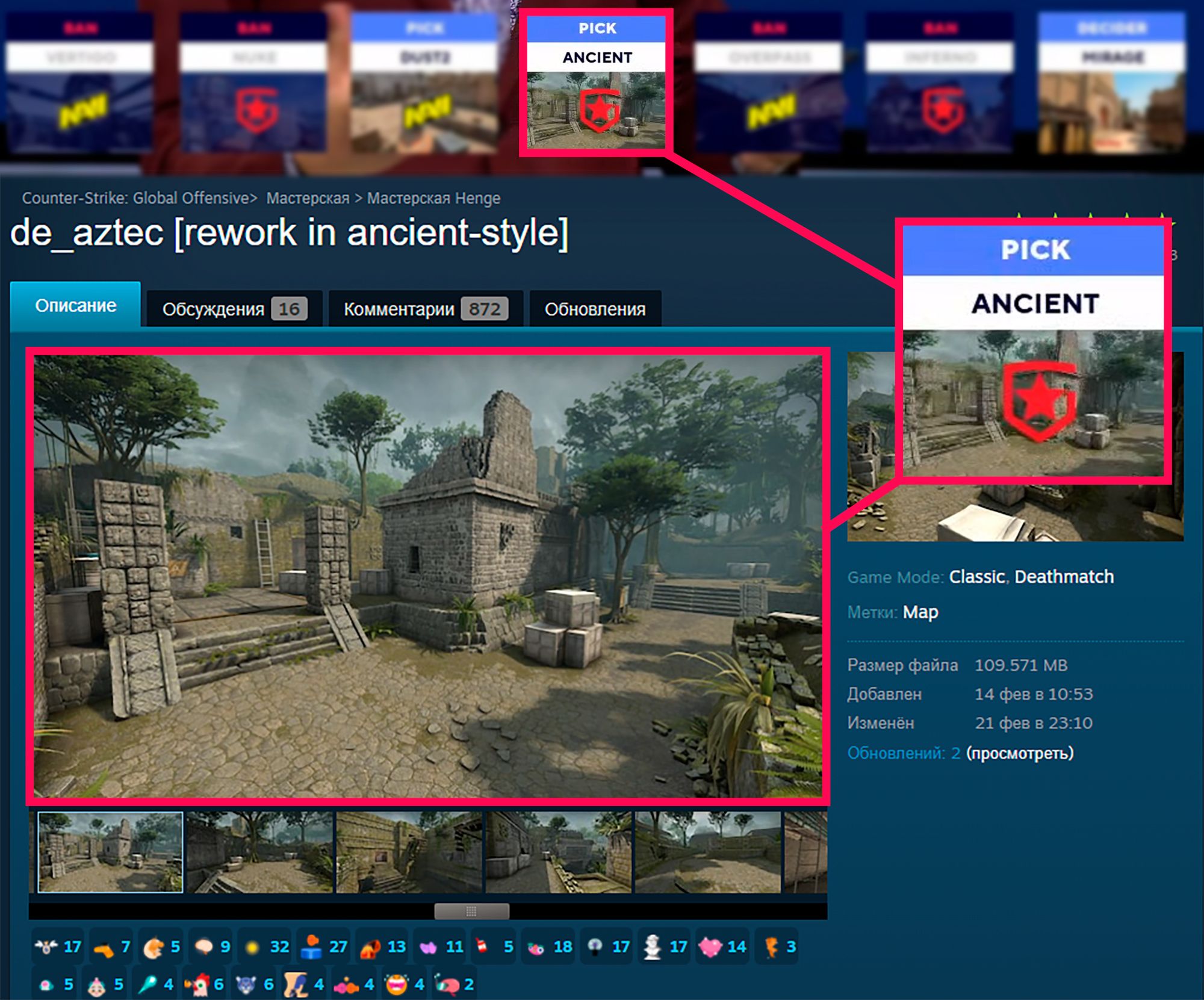
Task: Click the pink clouds award showing 4
Action: point(355,984)
